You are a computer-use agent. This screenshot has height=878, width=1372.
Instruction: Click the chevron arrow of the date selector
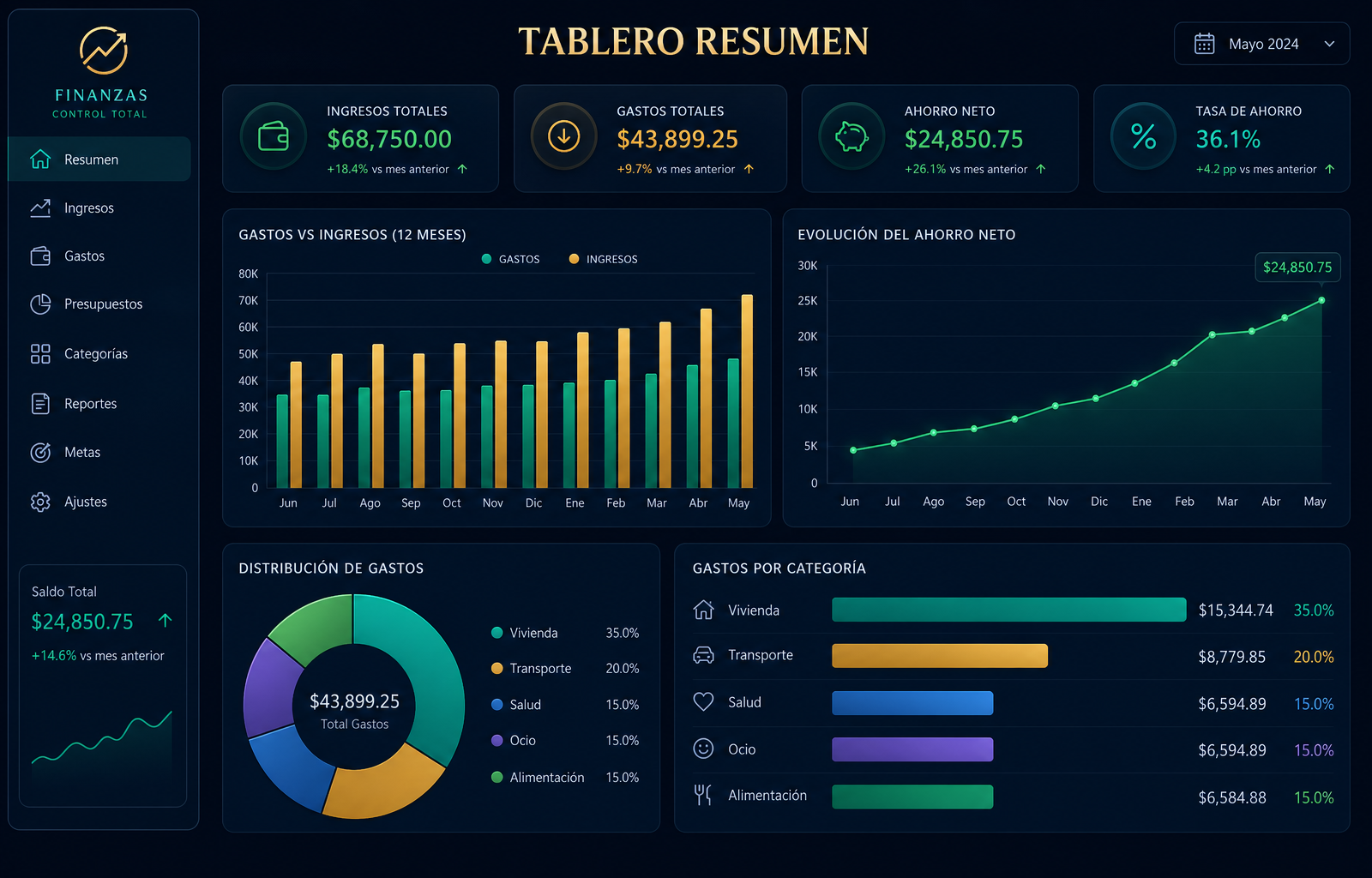click(x=1329, y=44)
